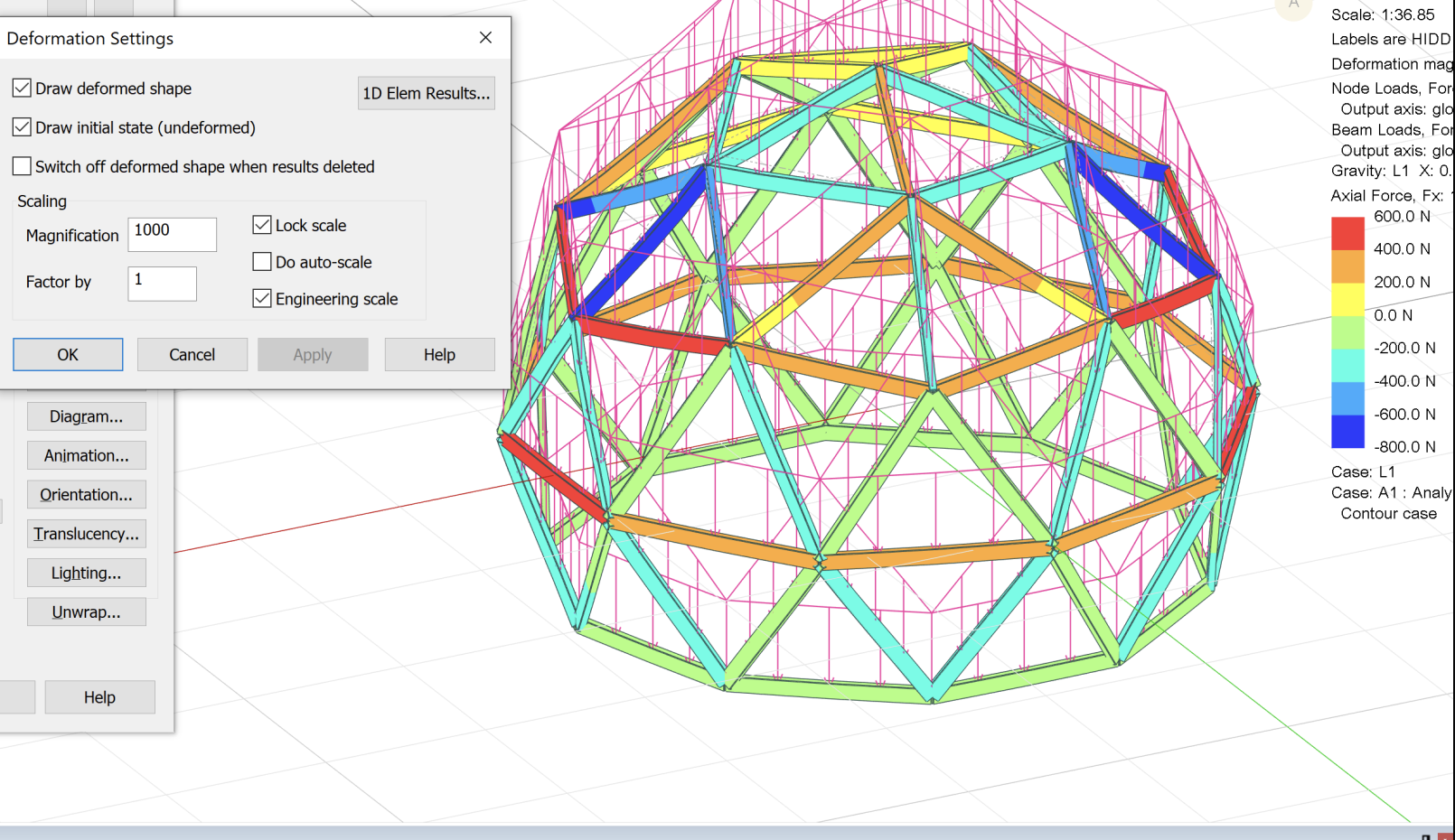This screenshot has height=840, width=1455.
Task: Open the Translucency settings
Action: point(86,534)
